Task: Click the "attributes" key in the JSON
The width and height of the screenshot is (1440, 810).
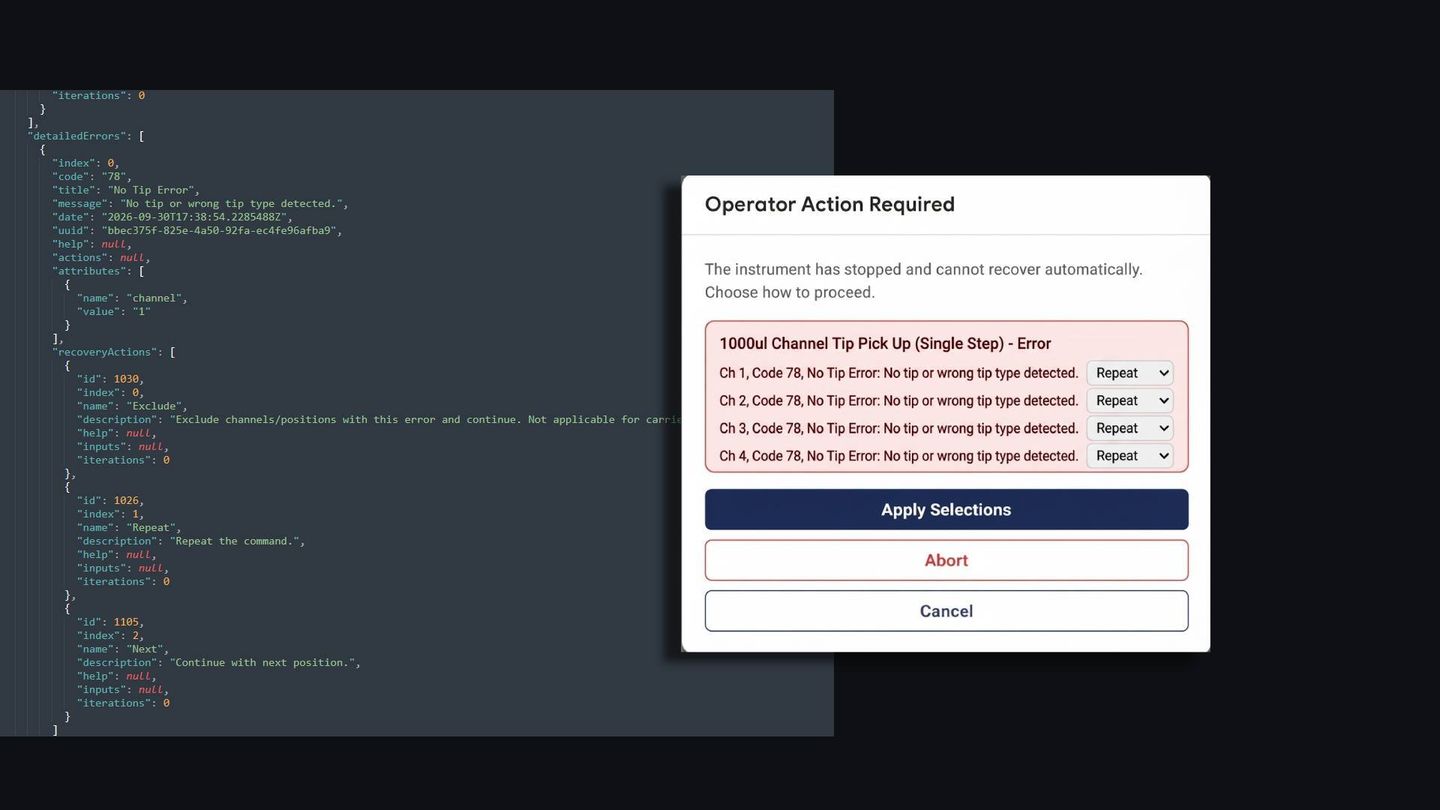Action: [86, 271]
